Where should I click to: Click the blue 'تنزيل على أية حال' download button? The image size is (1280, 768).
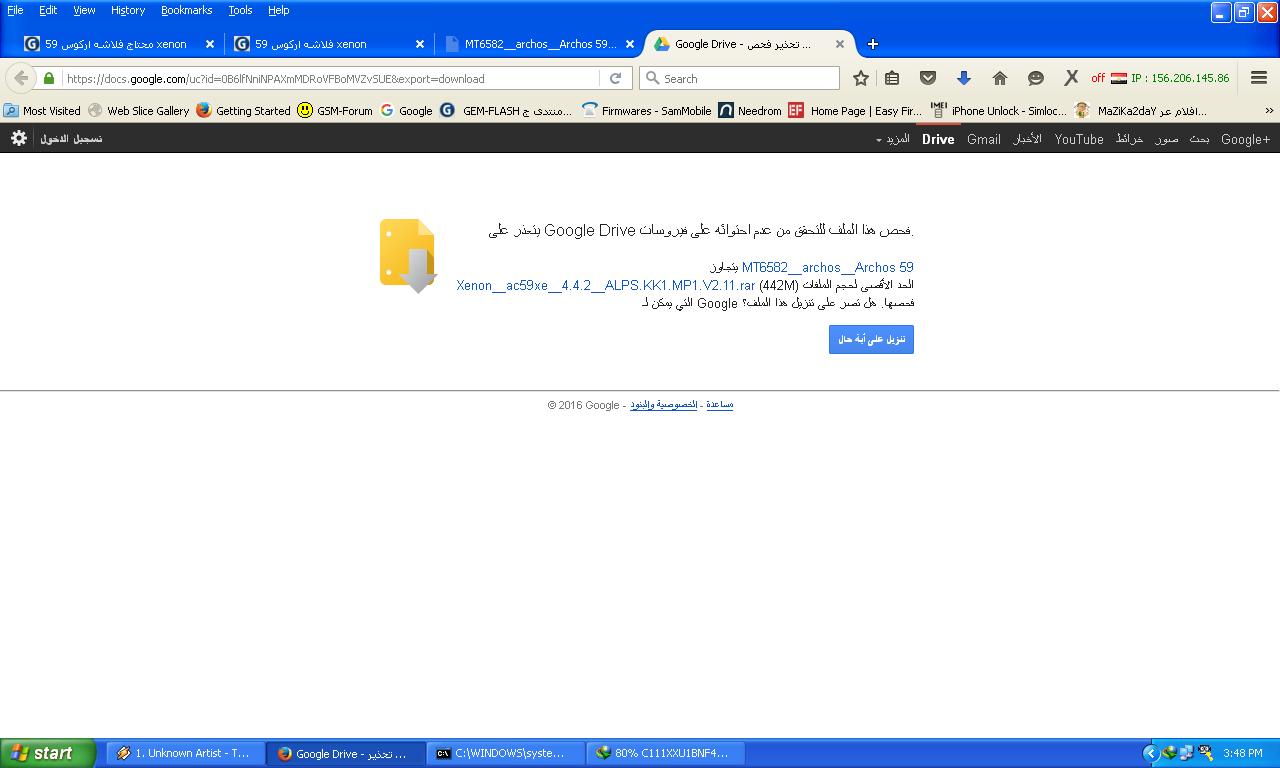[x=871, y=339]
